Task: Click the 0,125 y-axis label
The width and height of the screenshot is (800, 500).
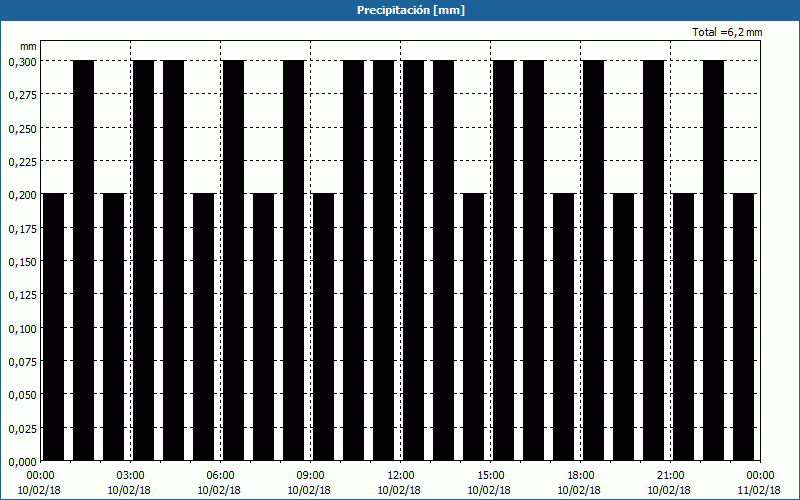Action: [22, 295]
